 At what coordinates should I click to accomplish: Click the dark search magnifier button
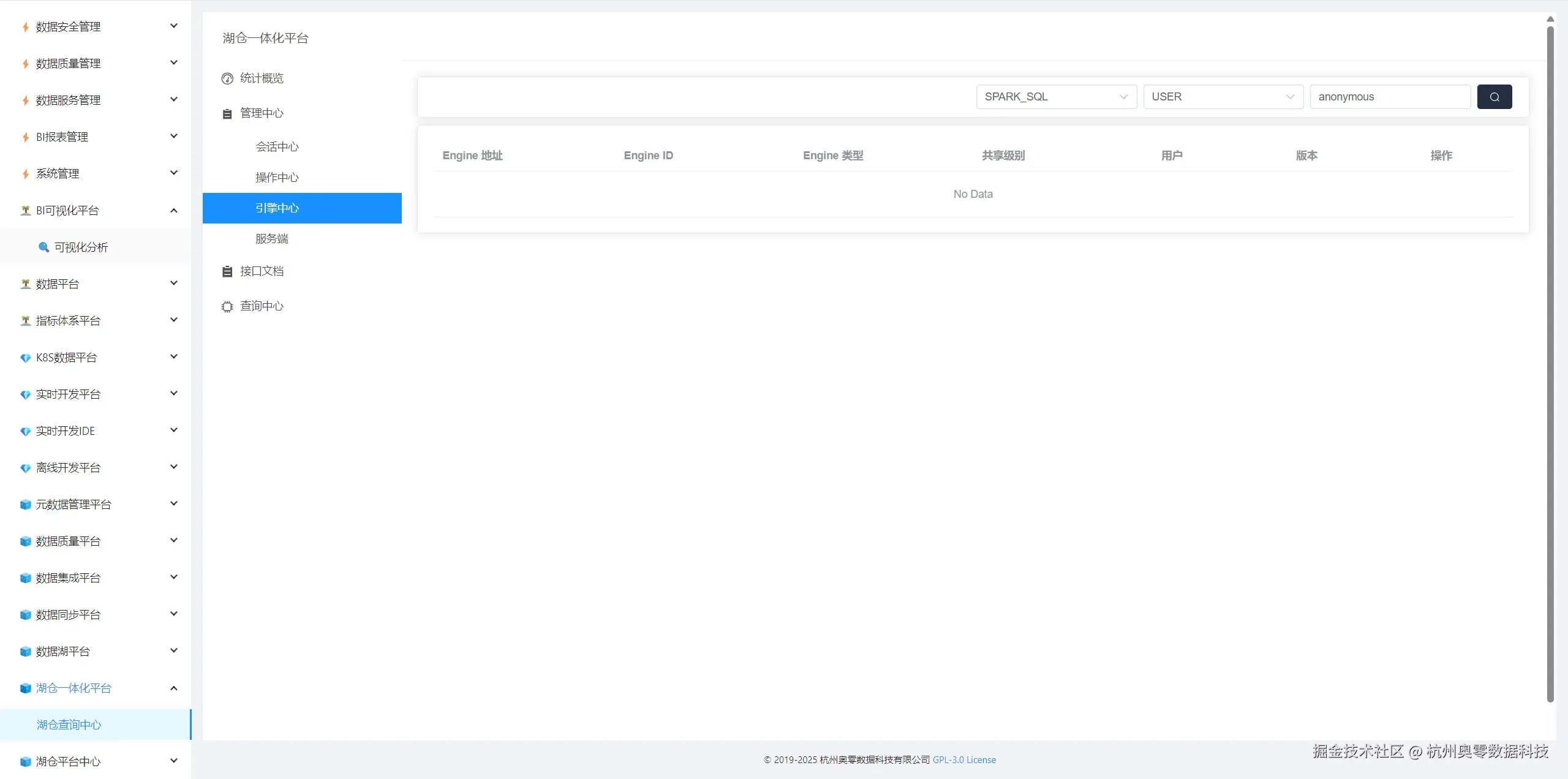pyautogui.click(x=1494, y=97)
